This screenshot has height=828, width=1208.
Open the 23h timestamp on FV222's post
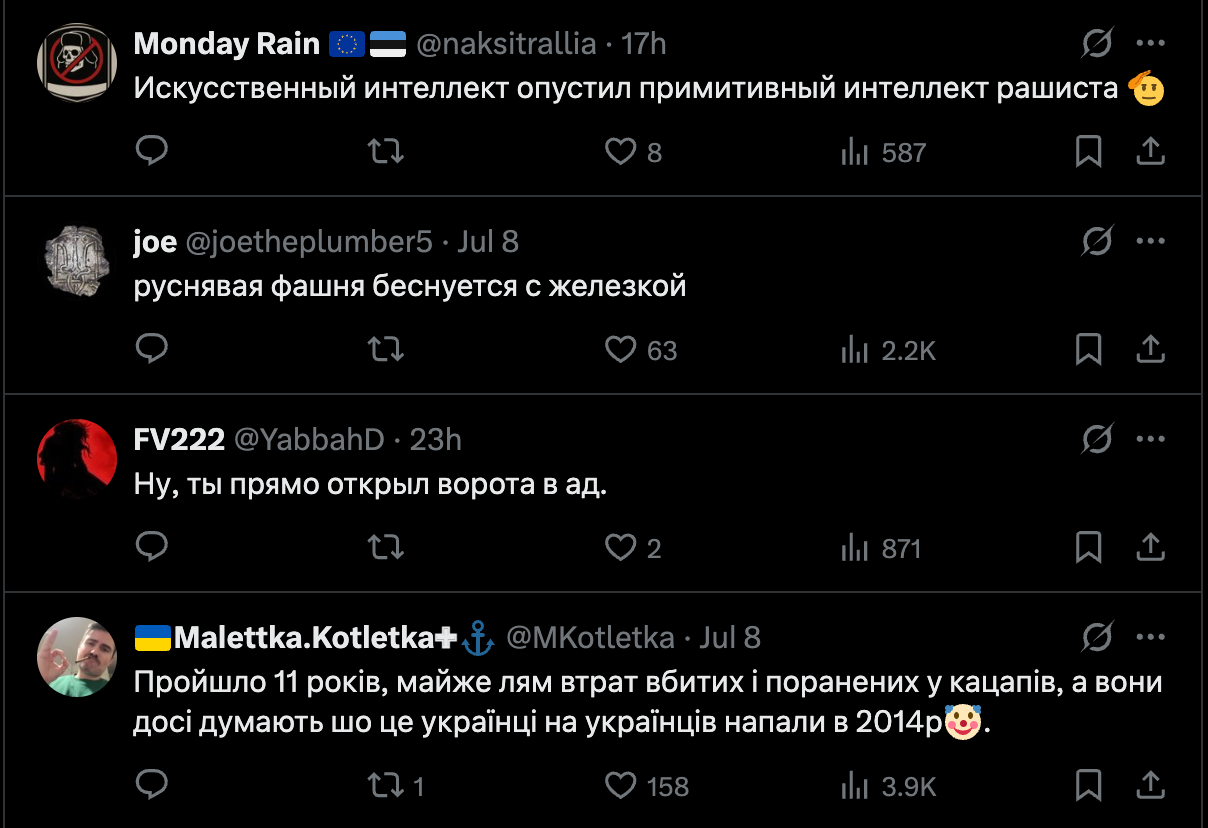(436, 439)
